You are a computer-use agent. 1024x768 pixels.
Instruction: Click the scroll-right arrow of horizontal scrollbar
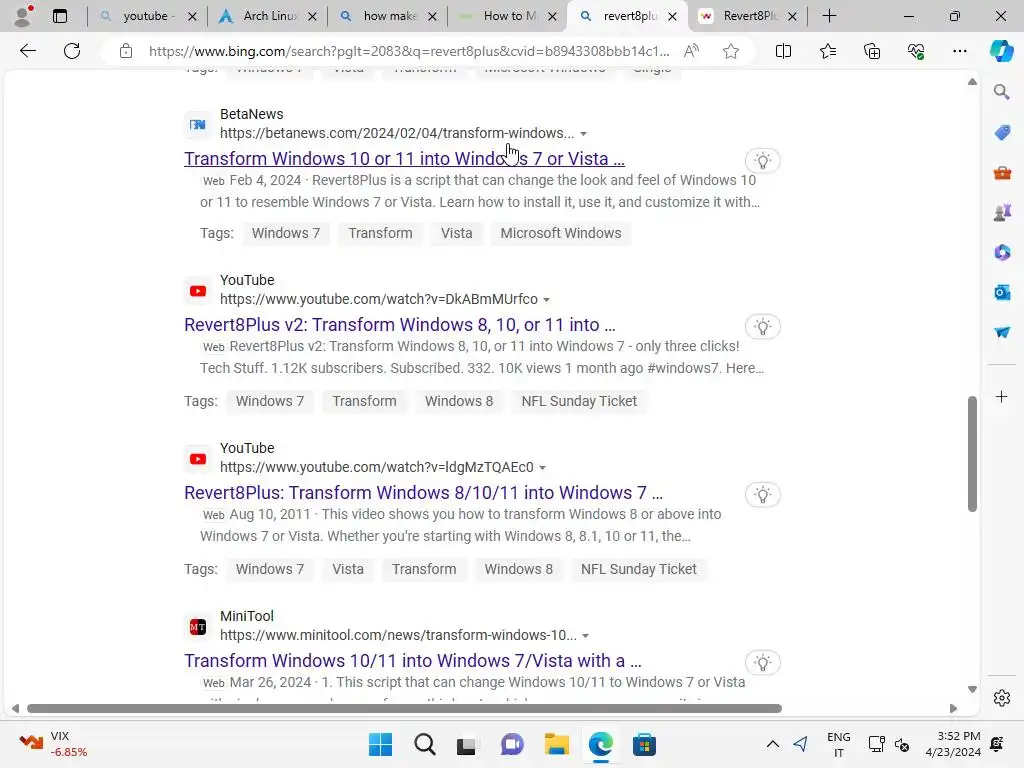(x=953, y=709)
